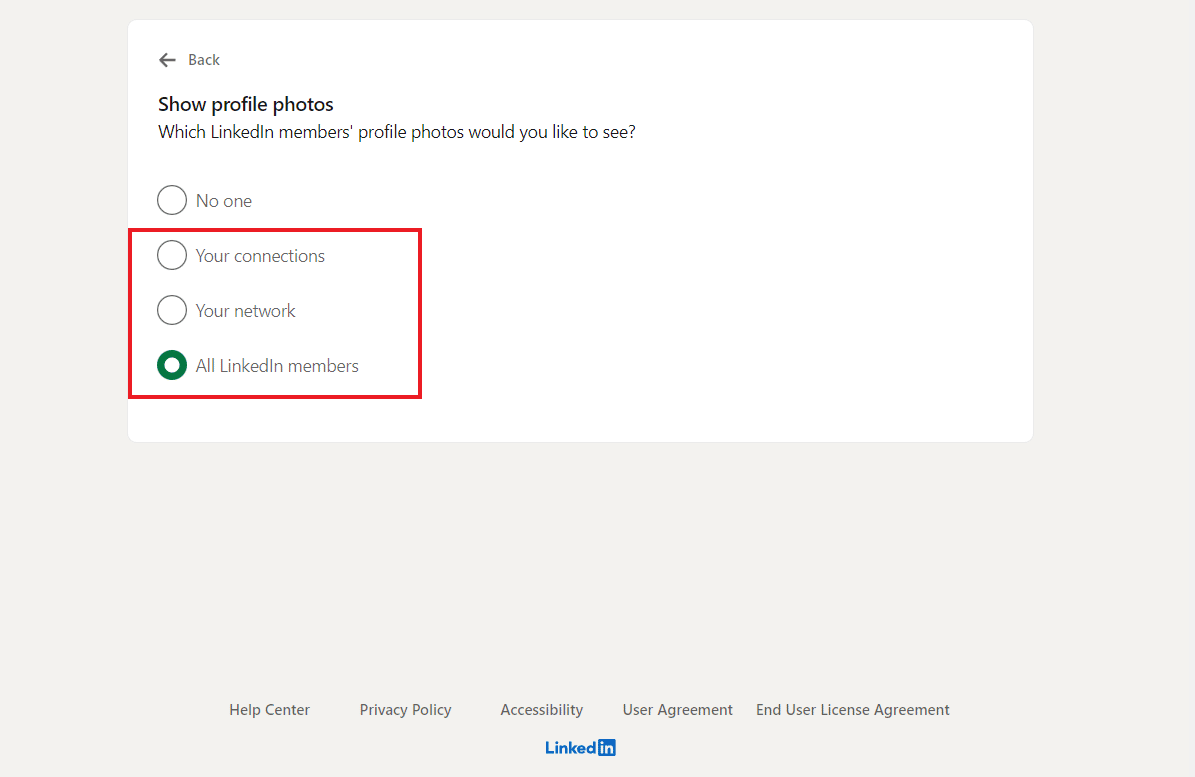
Task: Select the Your network radio button
Action: (x=172, y=310)
